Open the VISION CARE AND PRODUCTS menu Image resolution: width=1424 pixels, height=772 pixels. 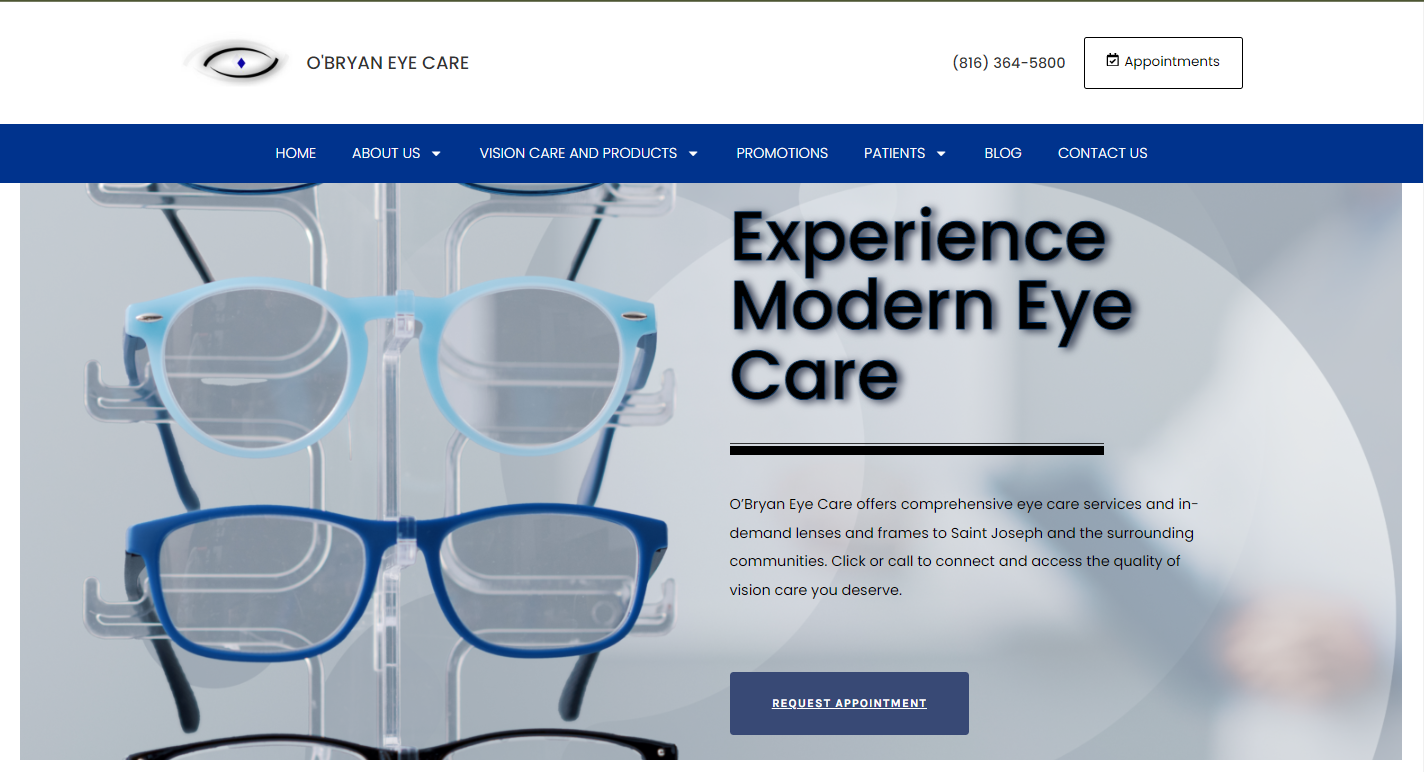pos(578,153)
